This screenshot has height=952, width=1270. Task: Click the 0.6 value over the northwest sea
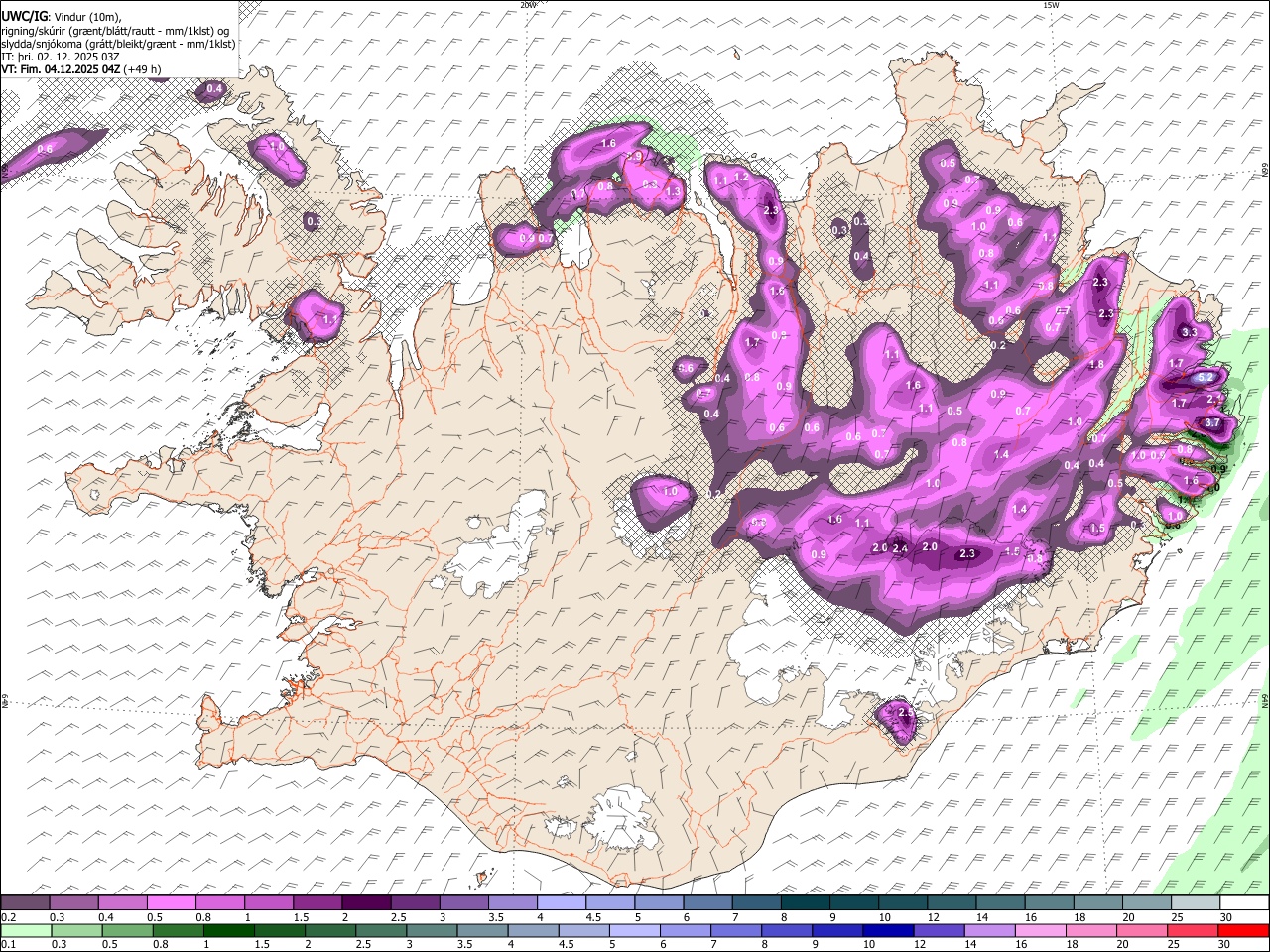click(45, 149)
